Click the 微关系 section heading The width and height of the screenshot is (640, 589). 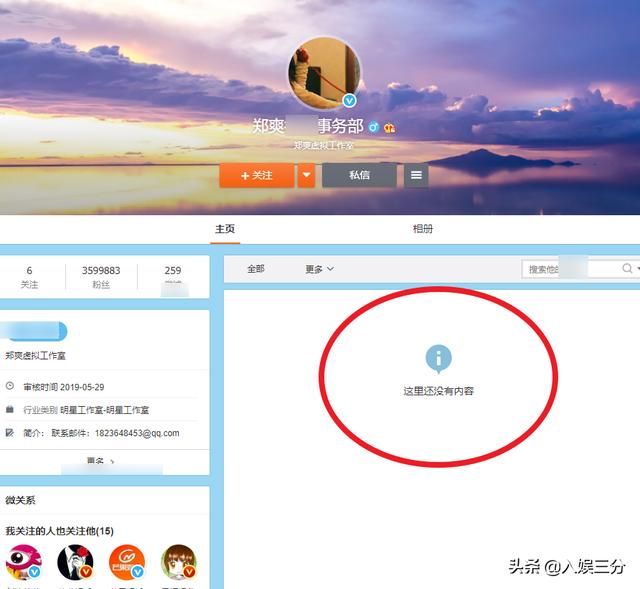(x=20, y=500)
